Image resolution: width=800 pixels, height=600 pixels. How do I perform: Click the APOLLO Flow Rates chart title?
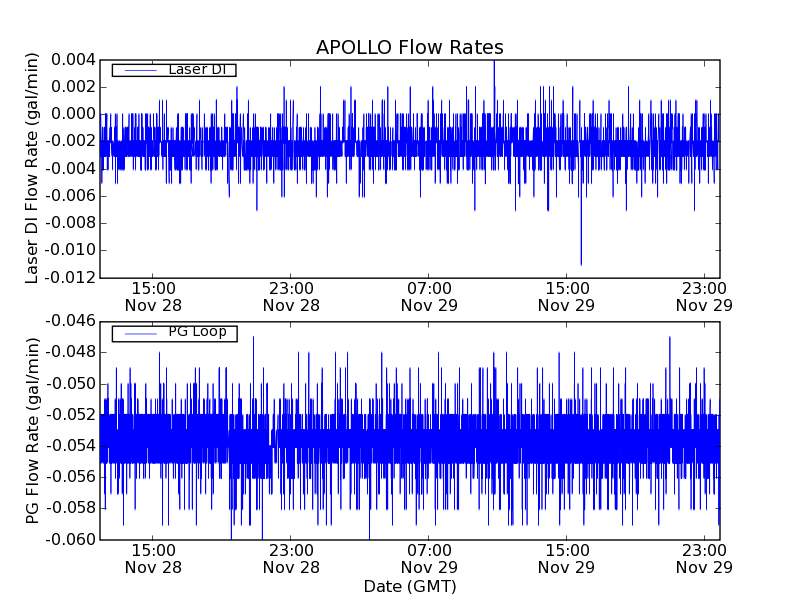click(409, 48)
